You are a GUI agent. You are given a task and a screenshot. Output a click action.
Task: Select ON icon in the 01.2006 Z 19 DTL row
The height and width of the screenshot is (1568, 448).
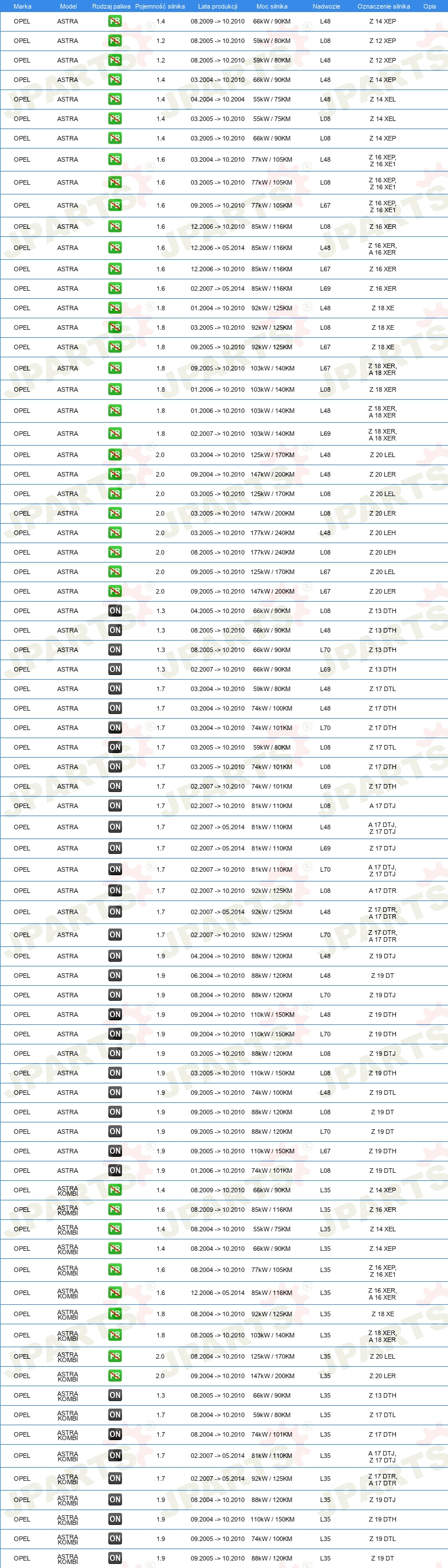coord(114,1170)
